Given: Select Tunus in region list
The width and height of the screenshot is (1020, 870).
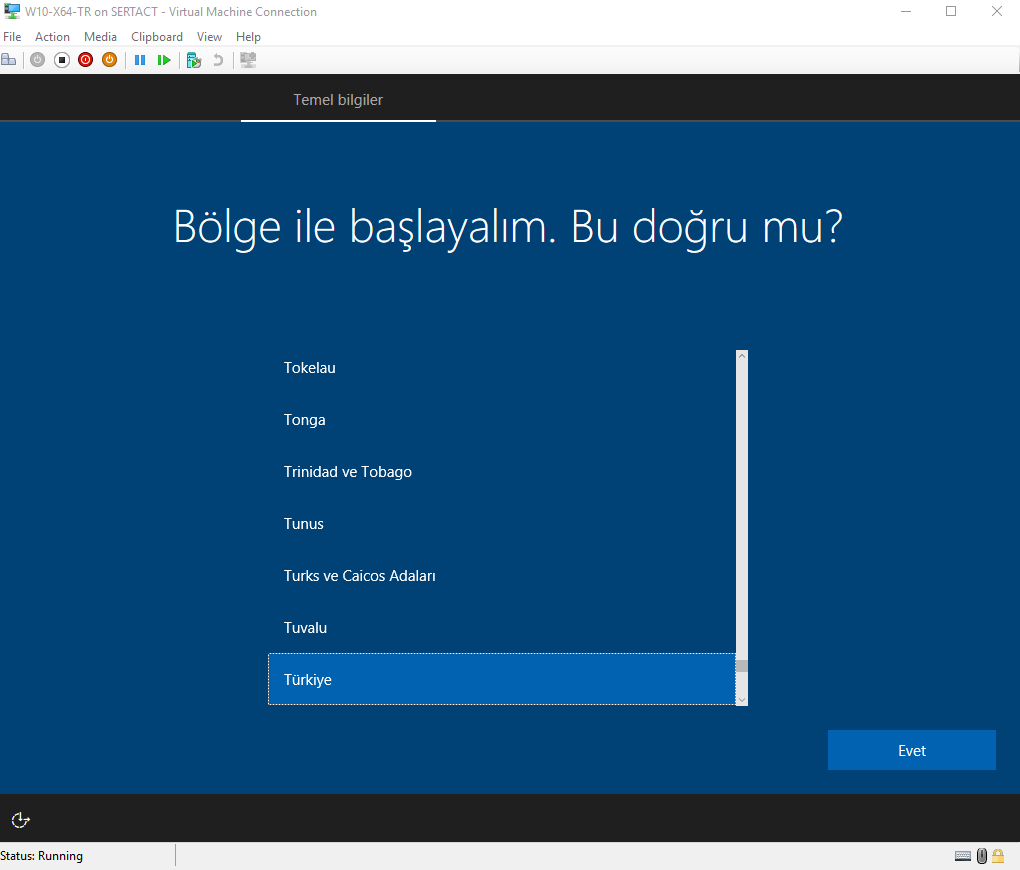Looking at the screenshot, I should [x=502, y=524].
